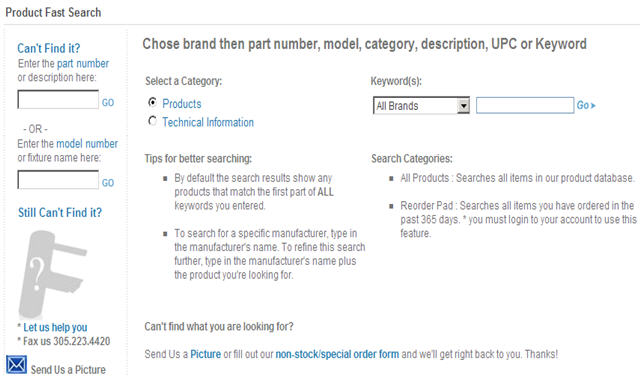Select the Technical Information radio button
Screen dimensions: 640x389
click(152, 121)
